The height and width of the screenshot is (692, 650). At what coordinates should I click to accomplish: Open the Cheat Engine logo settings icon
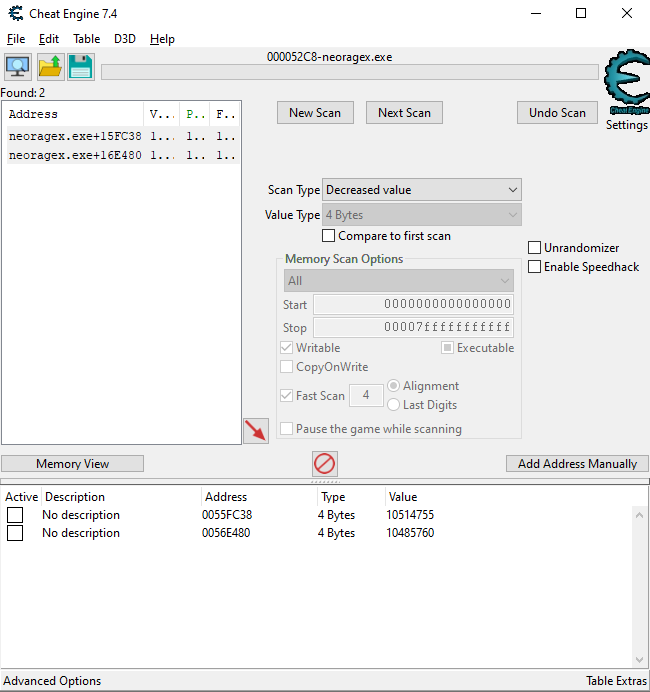coord(627,82)
